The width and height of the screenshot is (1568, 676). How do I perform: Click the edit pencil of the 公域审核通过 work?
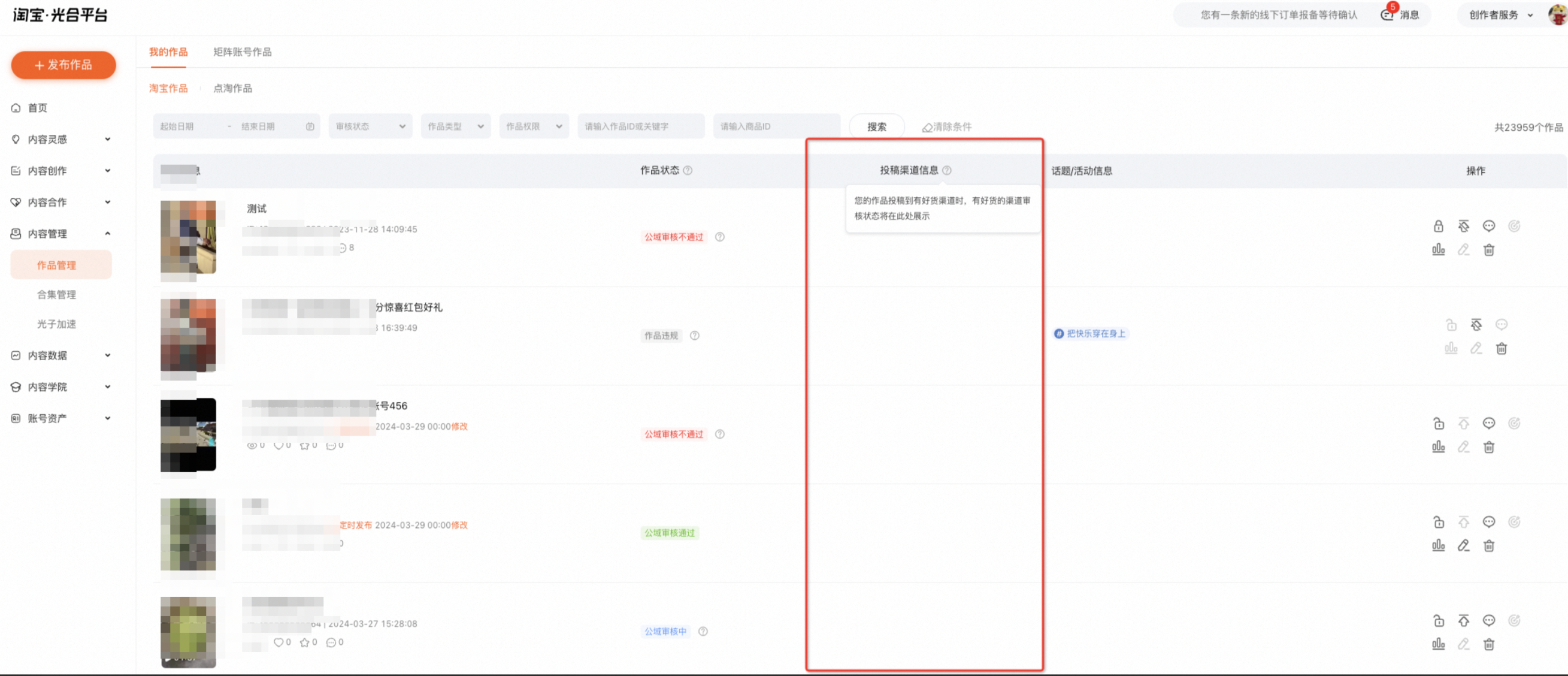[1463, 546]
